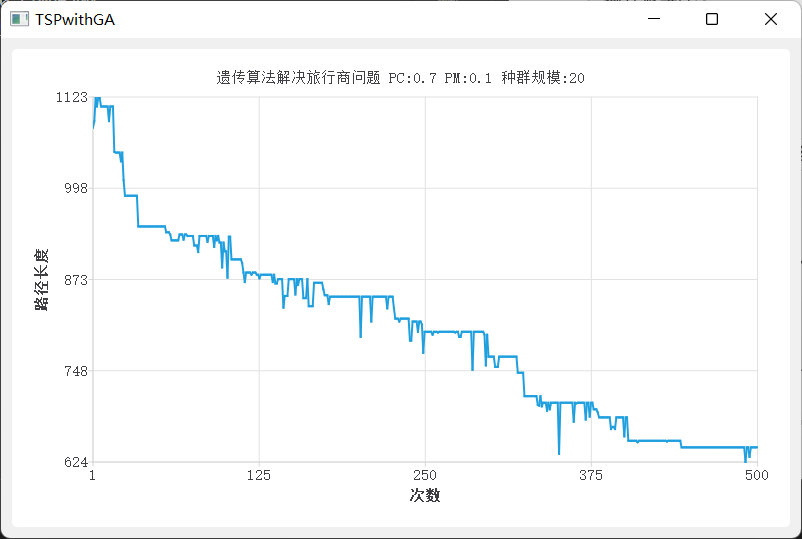Viewport: 802px width, 539px height.
Task: Click the chart title showing PC:0.7 PM:0.1
Action: [400, 78]
